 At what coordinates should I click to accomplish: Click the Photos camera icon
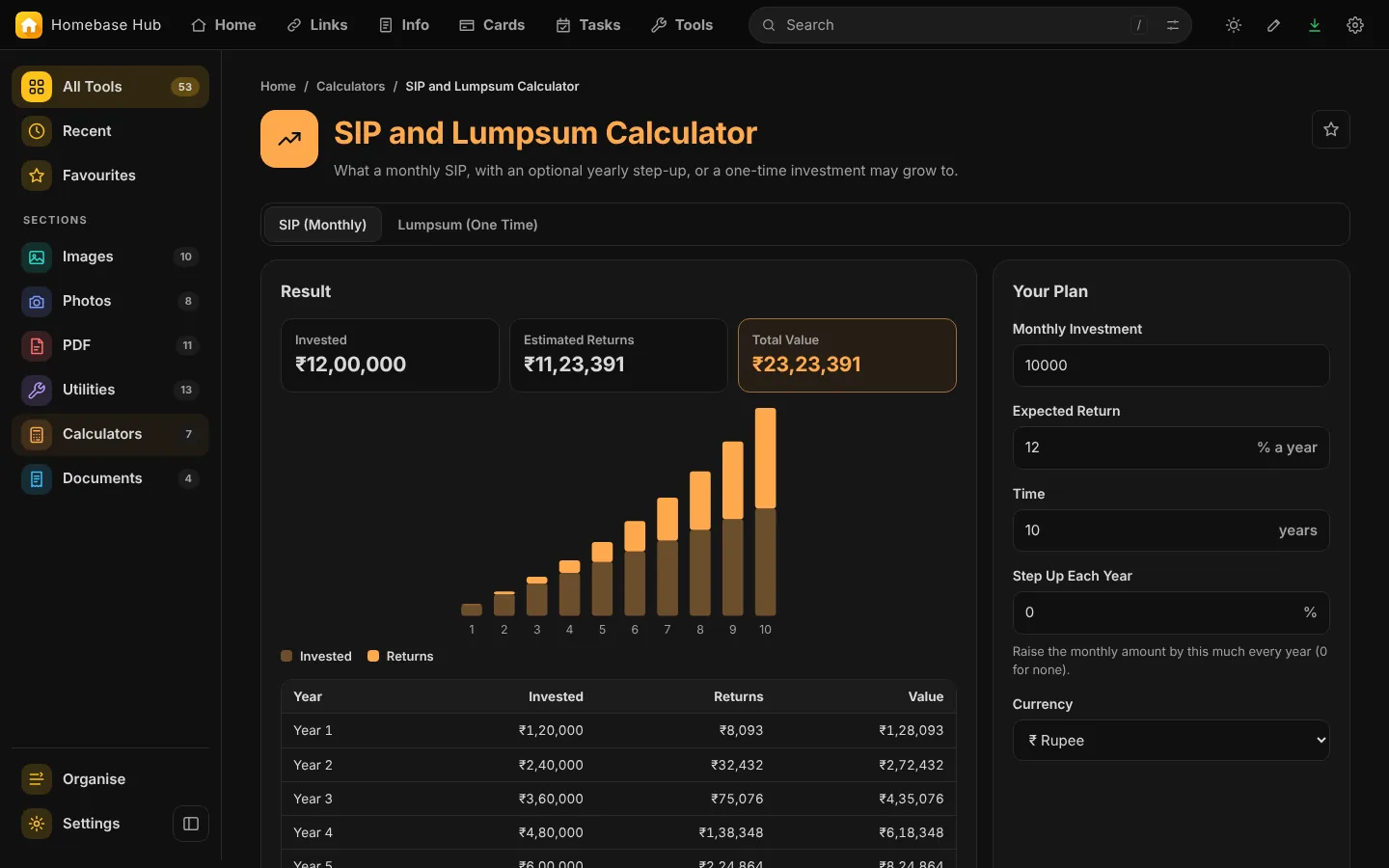point(37,301)
